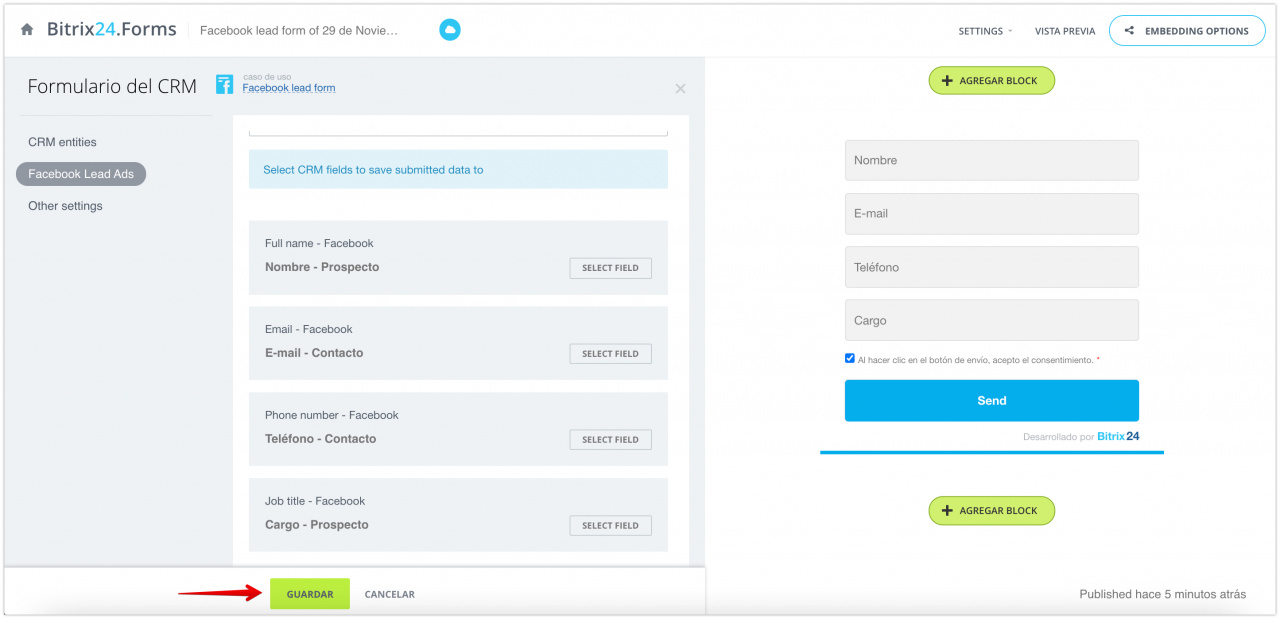
Task: Click Guardar button
Action: pyautogui.click(x=310, y=594)
